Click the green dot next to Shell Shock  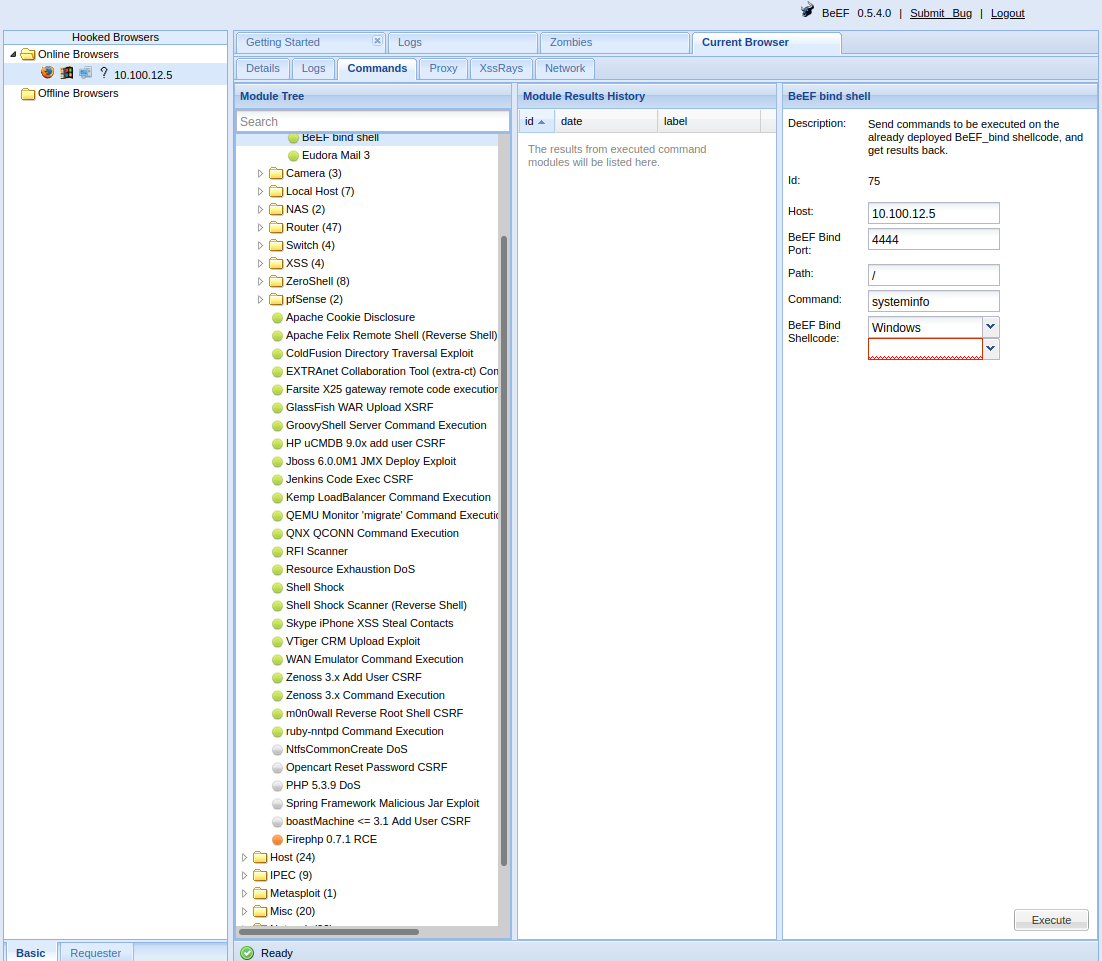pos(278,588)
